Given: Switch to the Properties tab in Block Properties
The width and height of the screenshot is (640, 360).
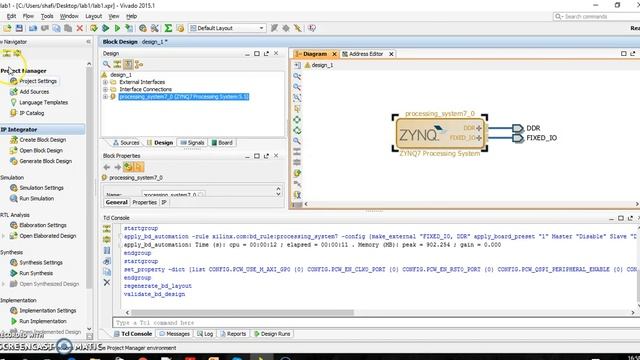Looking at the screenshot, I should click(144, 202).
